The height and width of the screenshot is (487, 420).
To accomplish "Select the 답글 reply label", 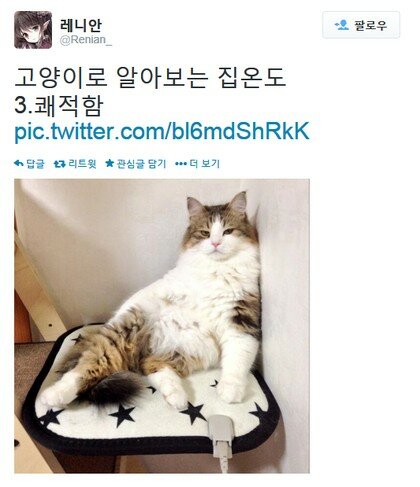I will [x=35, y=164].
